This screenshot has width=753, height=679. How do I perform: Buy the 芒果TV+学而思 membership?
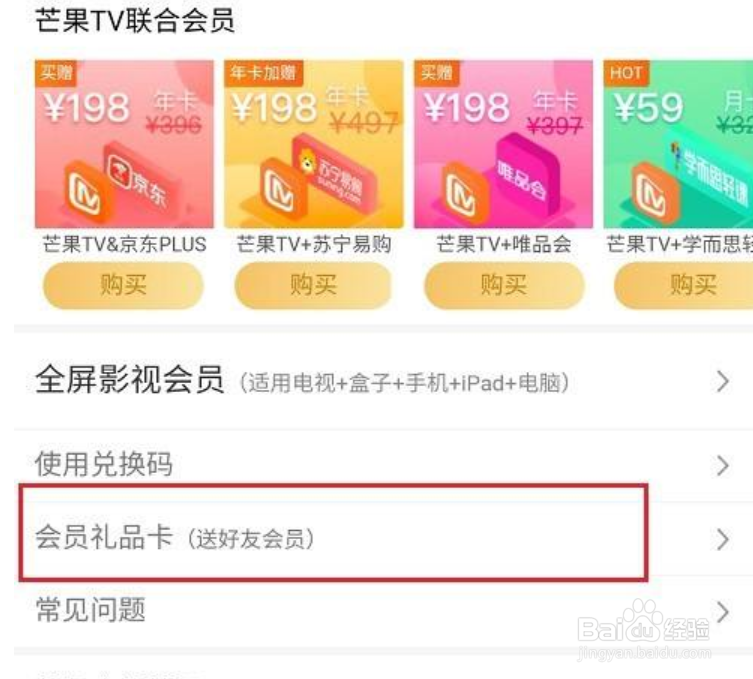[x=687, y=284]
